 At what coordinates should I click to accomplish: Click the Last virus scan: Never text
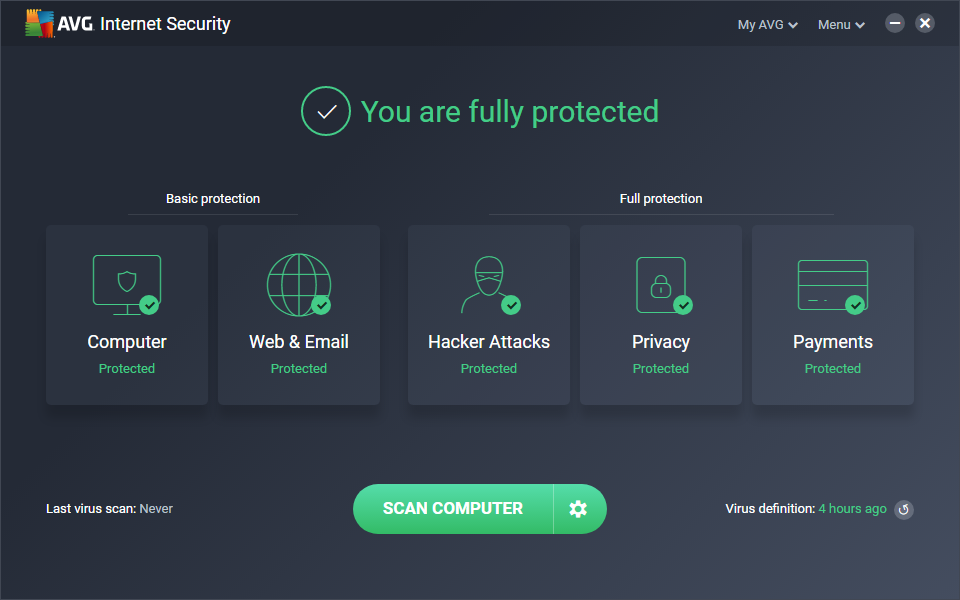tap(109, 508)
